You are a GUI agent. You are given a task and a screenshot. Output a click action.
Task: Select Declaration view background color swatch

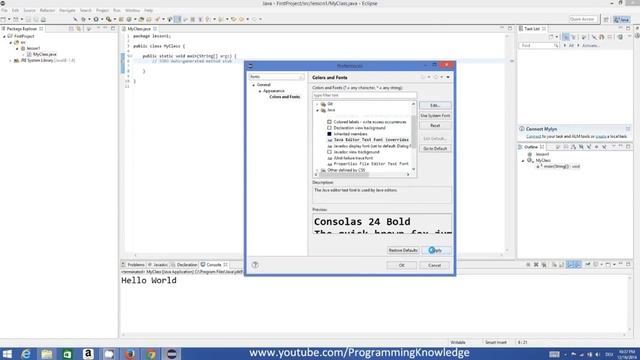(329, 128)
